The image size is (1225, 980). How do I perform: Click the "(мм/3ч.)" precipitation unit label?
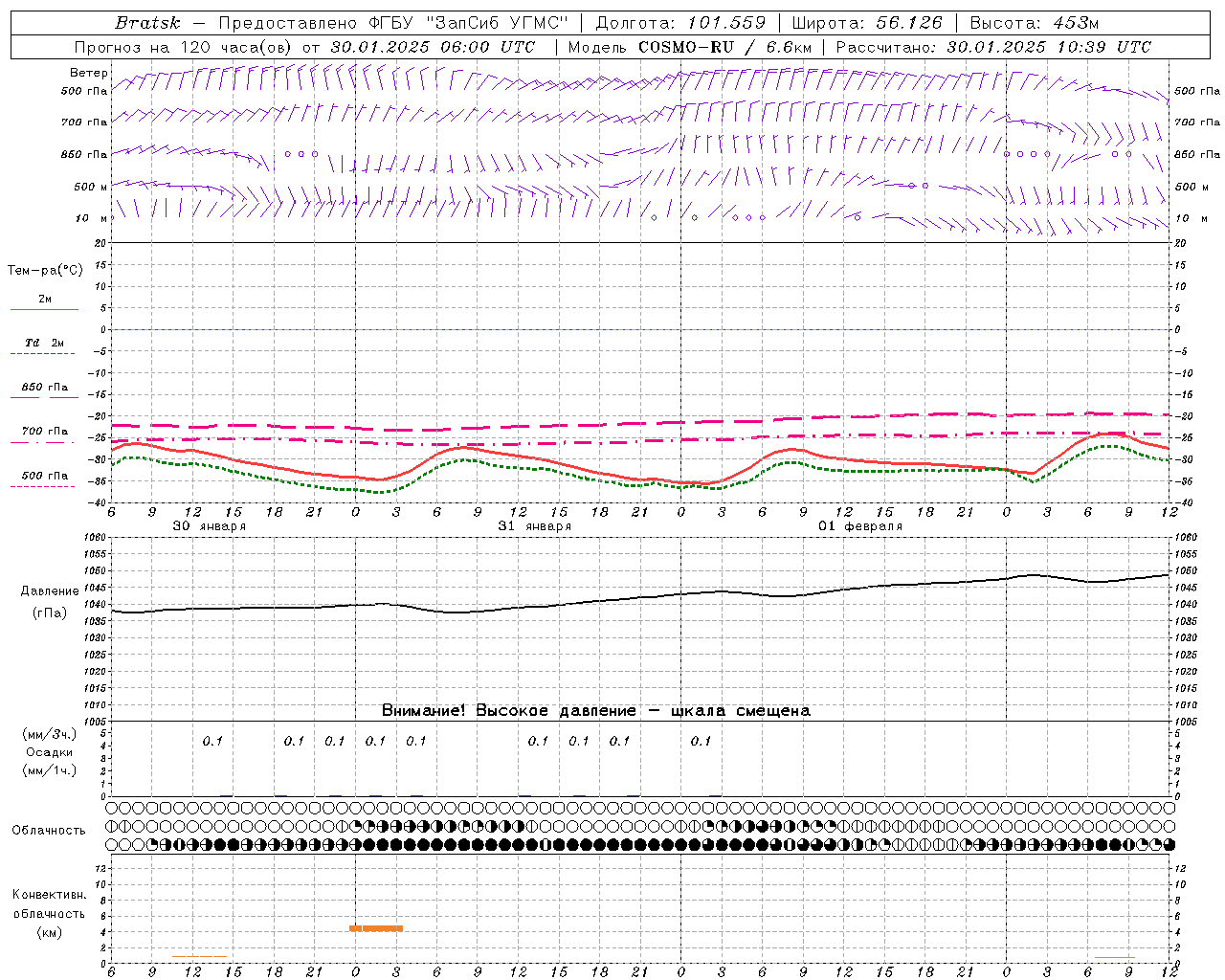point(49,734)
